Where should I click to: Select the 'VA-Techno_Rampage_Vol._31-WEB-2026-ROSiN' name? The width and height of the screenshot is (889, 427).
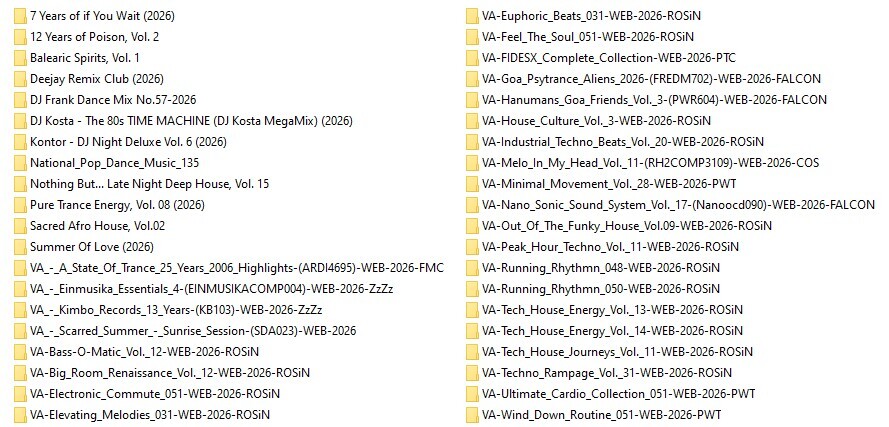coord(607,373)
